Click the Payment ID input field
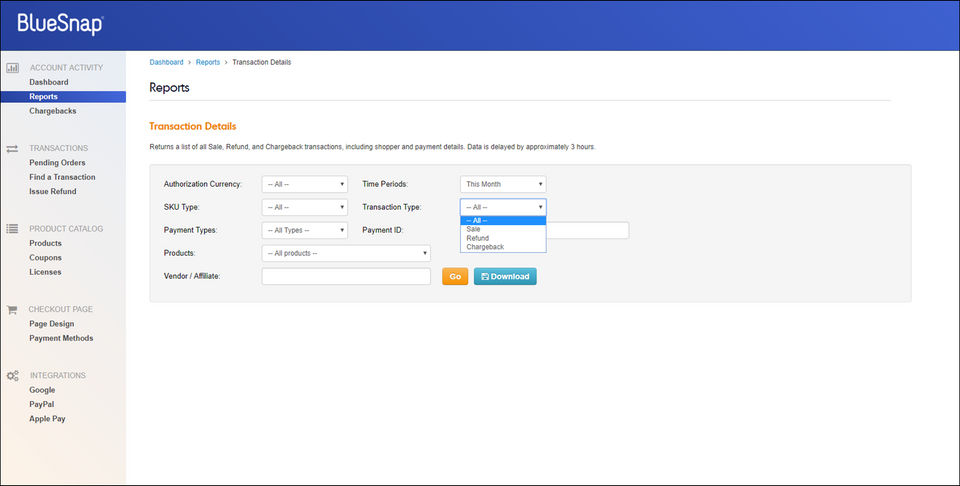This screenshot has height=486, width=960. coord(587,230)
